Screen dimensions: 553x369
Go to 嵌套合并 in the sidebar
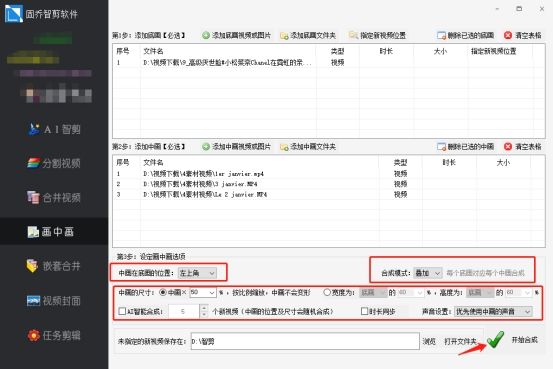54,266
